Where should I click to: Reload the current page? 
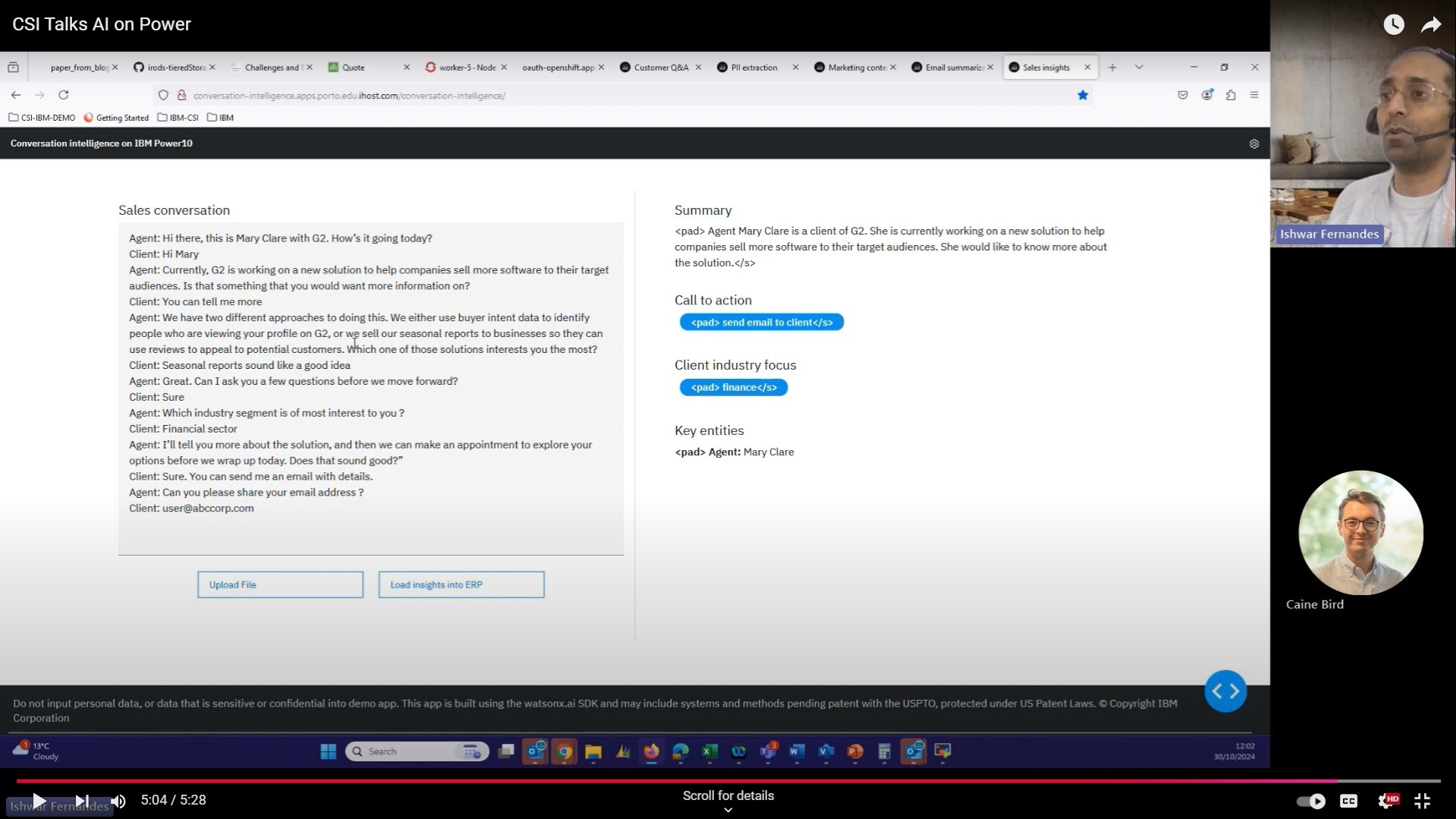pyautogui.click(x=64, y=95)
